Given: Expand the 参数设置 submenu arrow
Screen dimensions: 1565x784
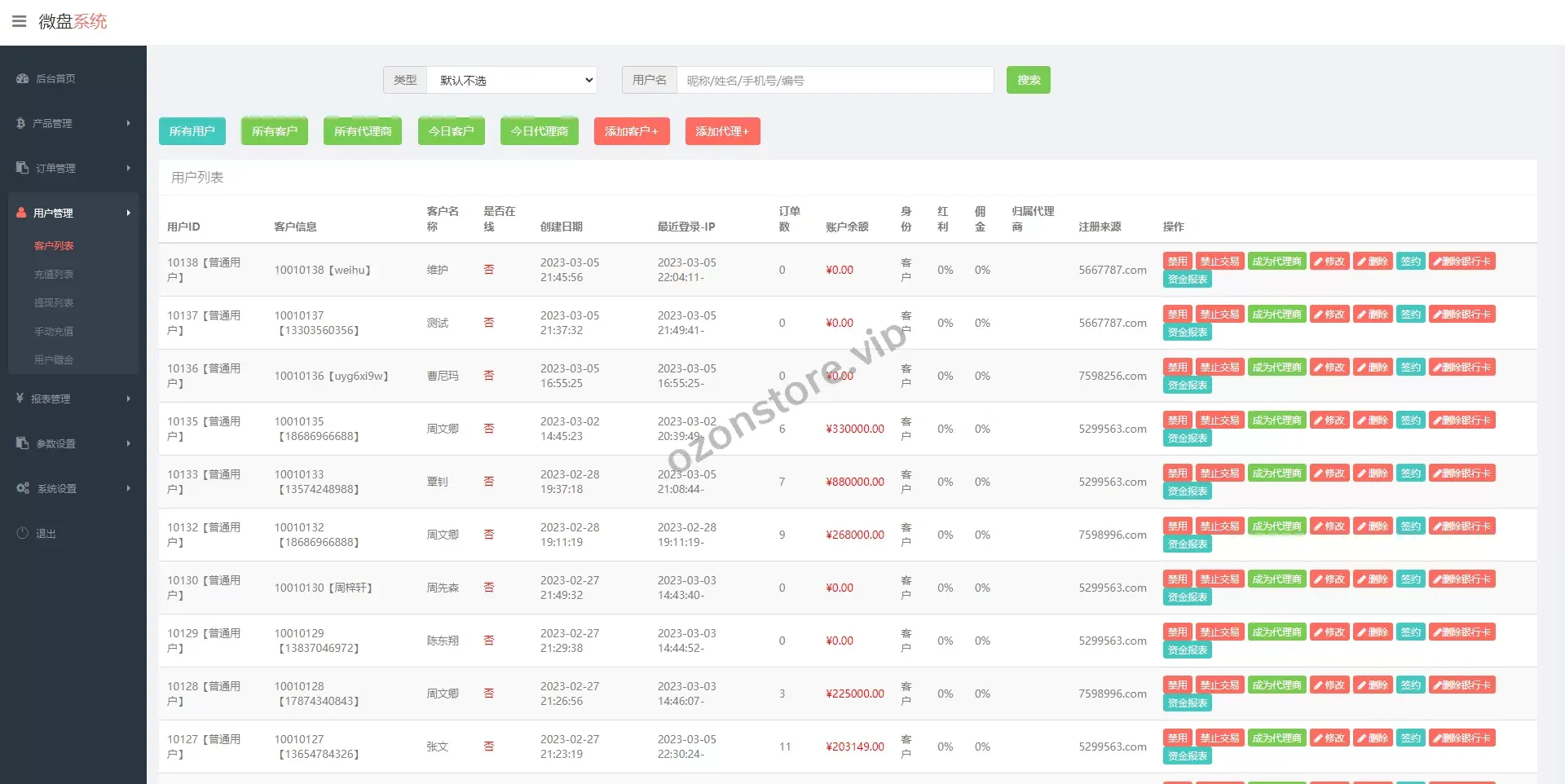Looking at the screenshot, I should [128, 443].
